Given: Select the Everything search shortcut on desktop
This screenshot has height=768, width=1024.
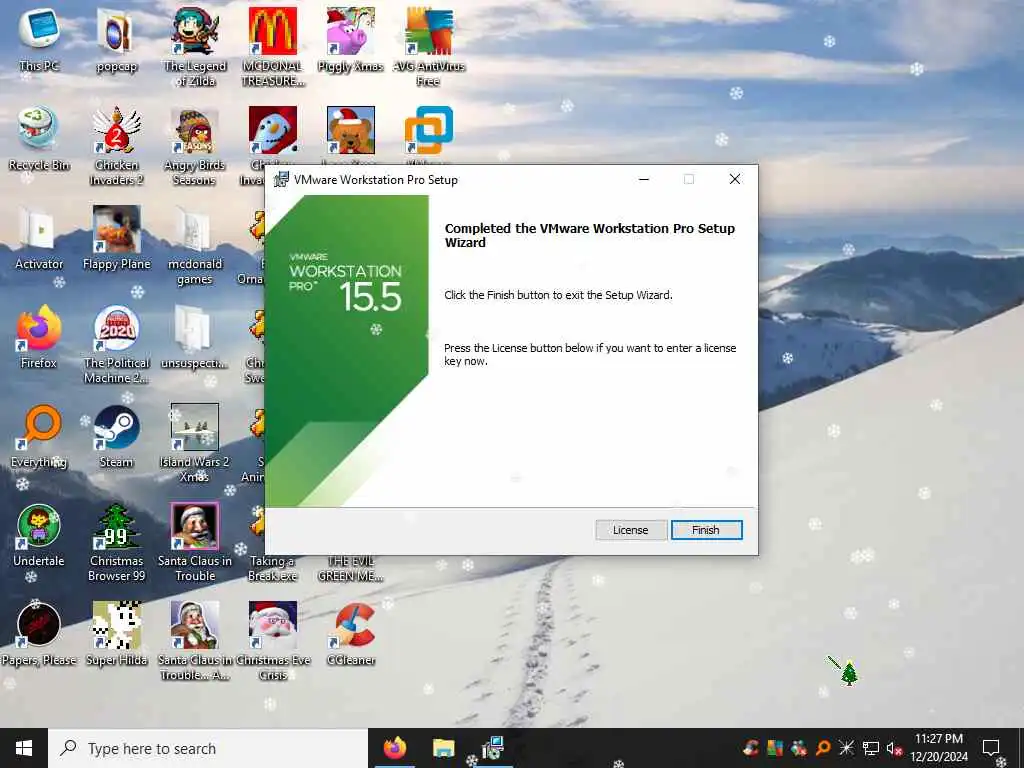Looking at the screenshot, I should click(39, 436).
